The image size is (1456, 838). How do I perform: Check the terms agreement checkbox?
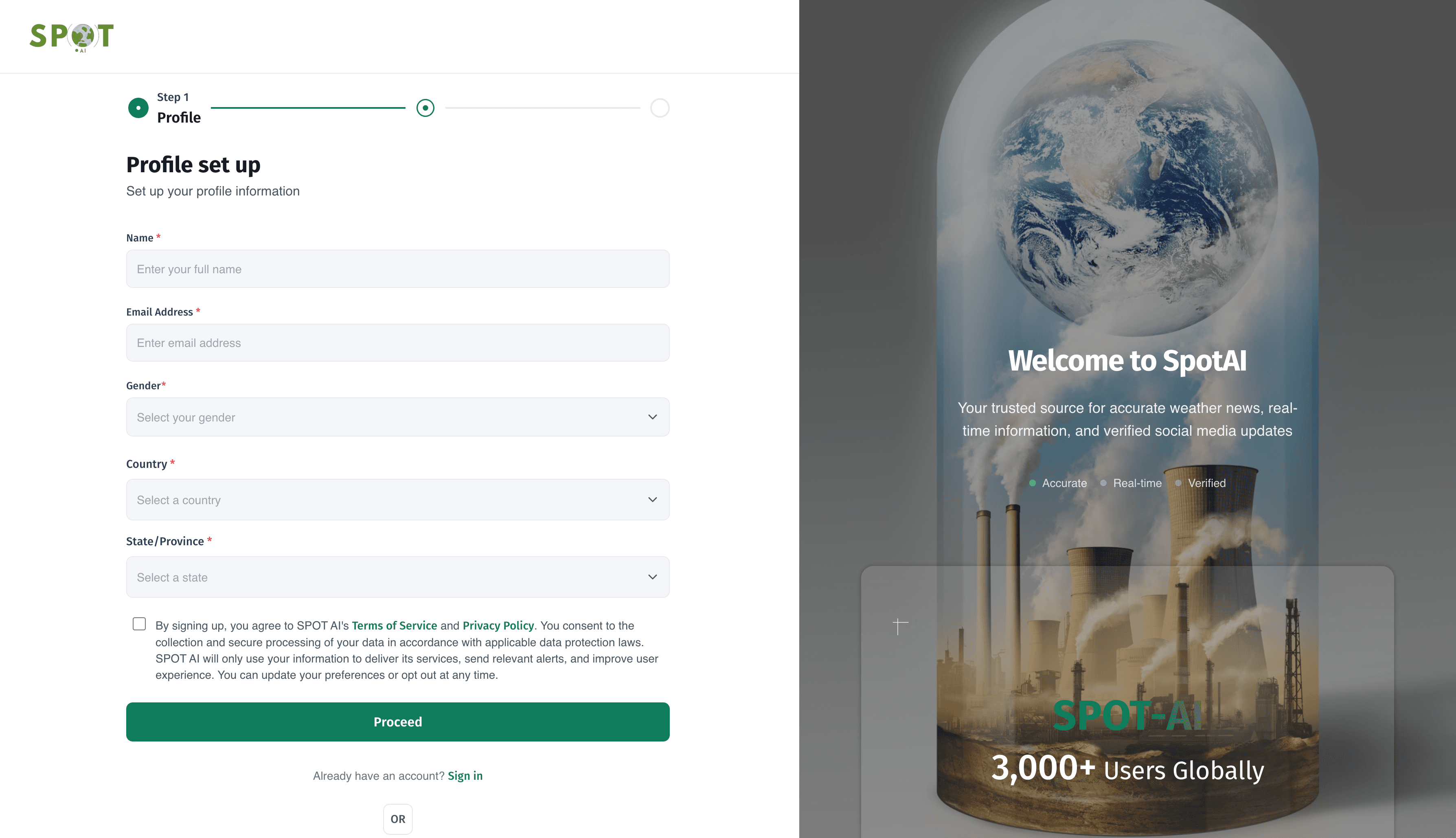[x=139, y=624]
